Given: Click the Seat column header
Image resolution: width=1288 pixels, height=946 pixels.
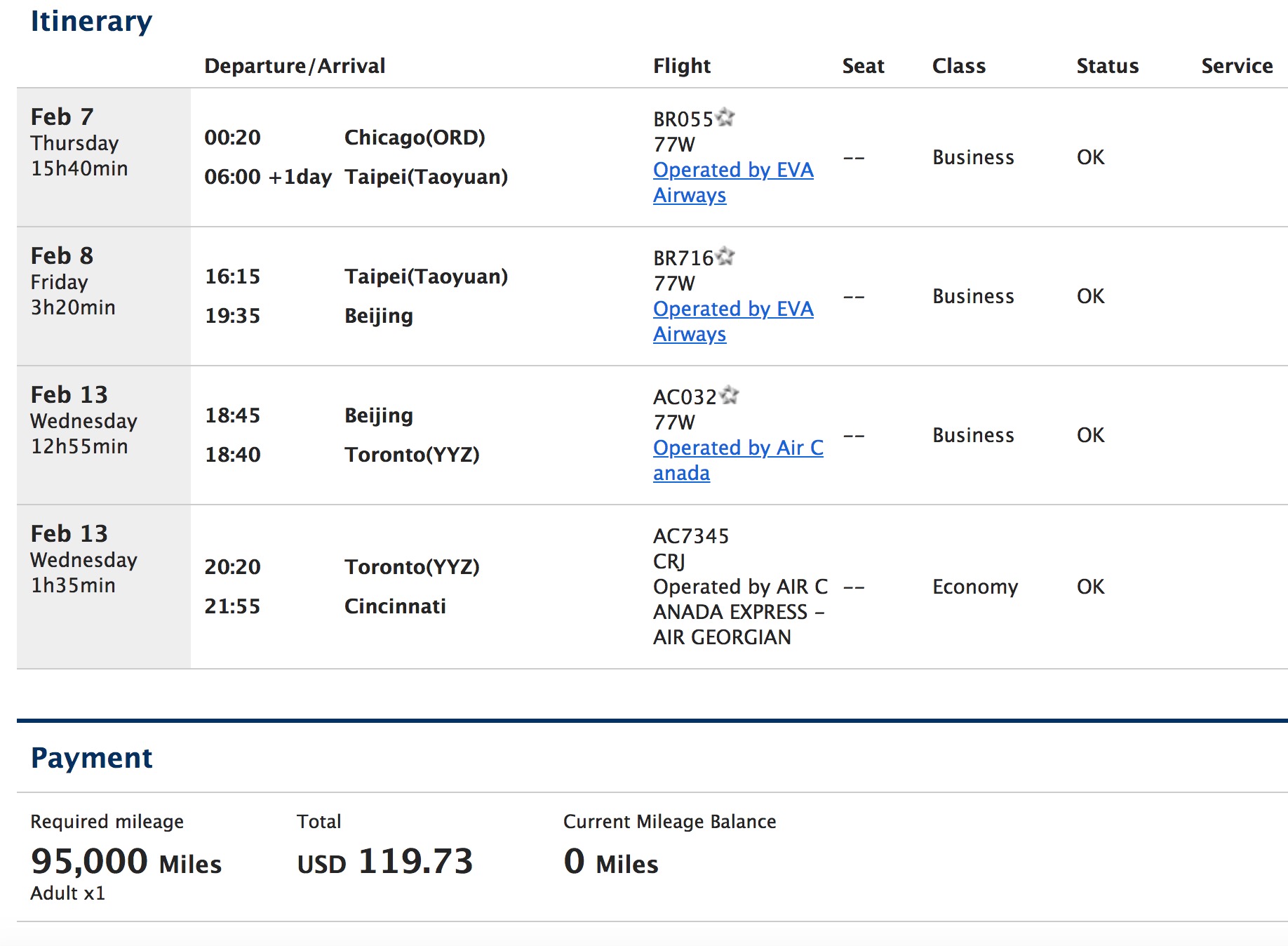Looking at the screenshot, I should click(x=863, y=66).
